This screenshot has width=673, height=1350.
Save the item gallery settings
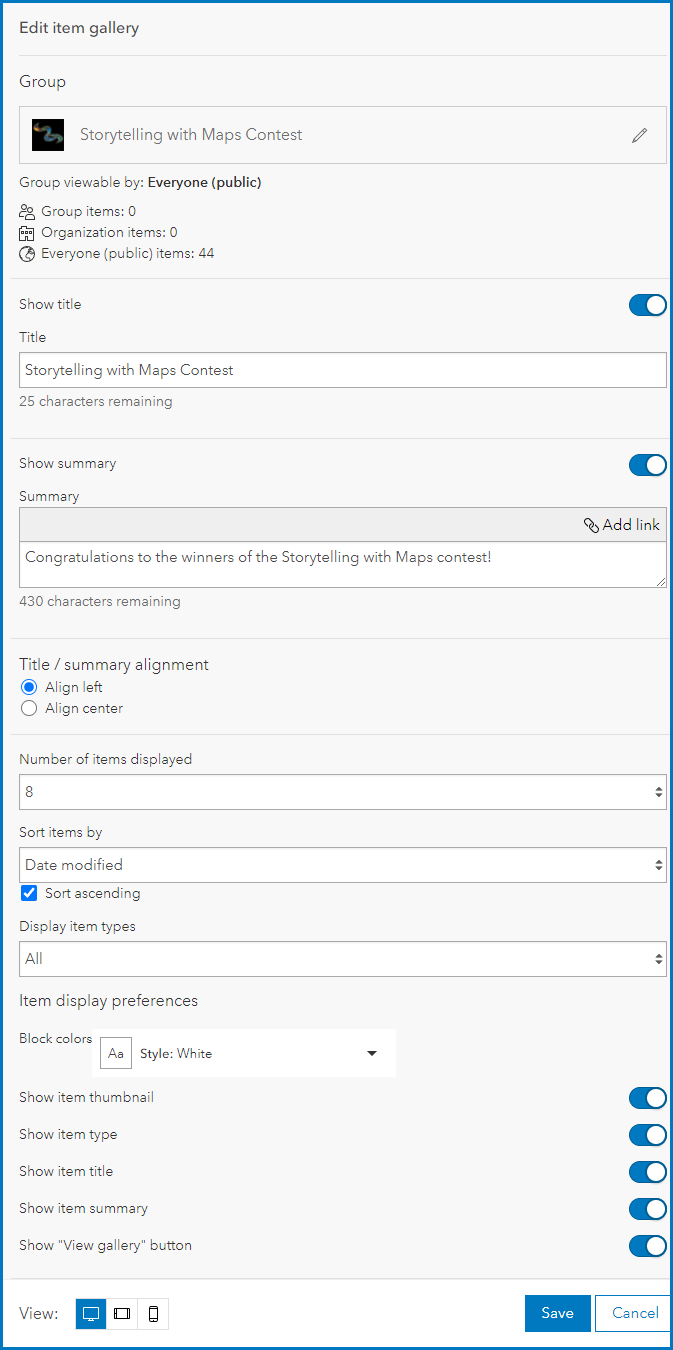(557, 1313)
